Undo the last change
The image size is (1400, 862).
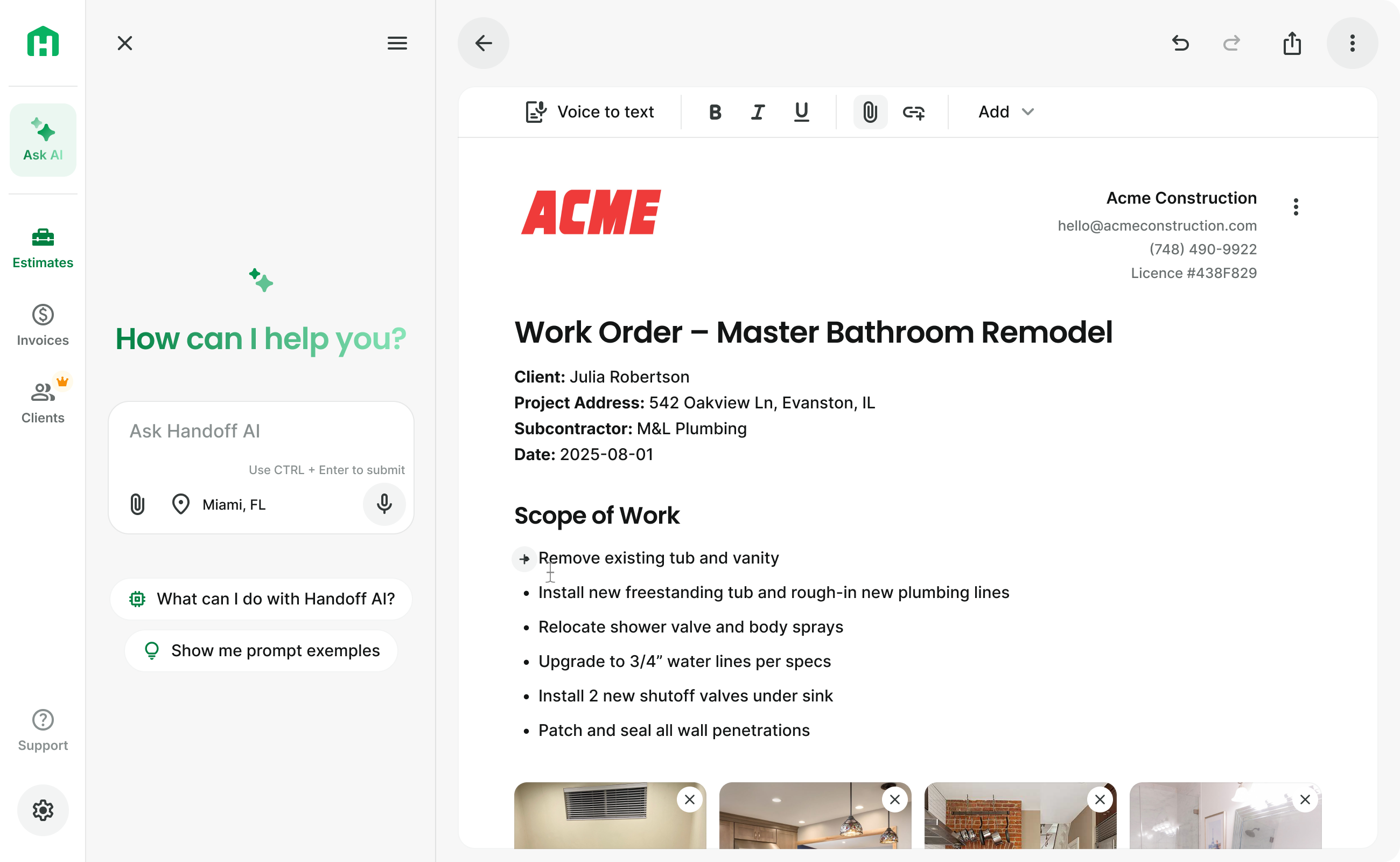[1180, 43]
